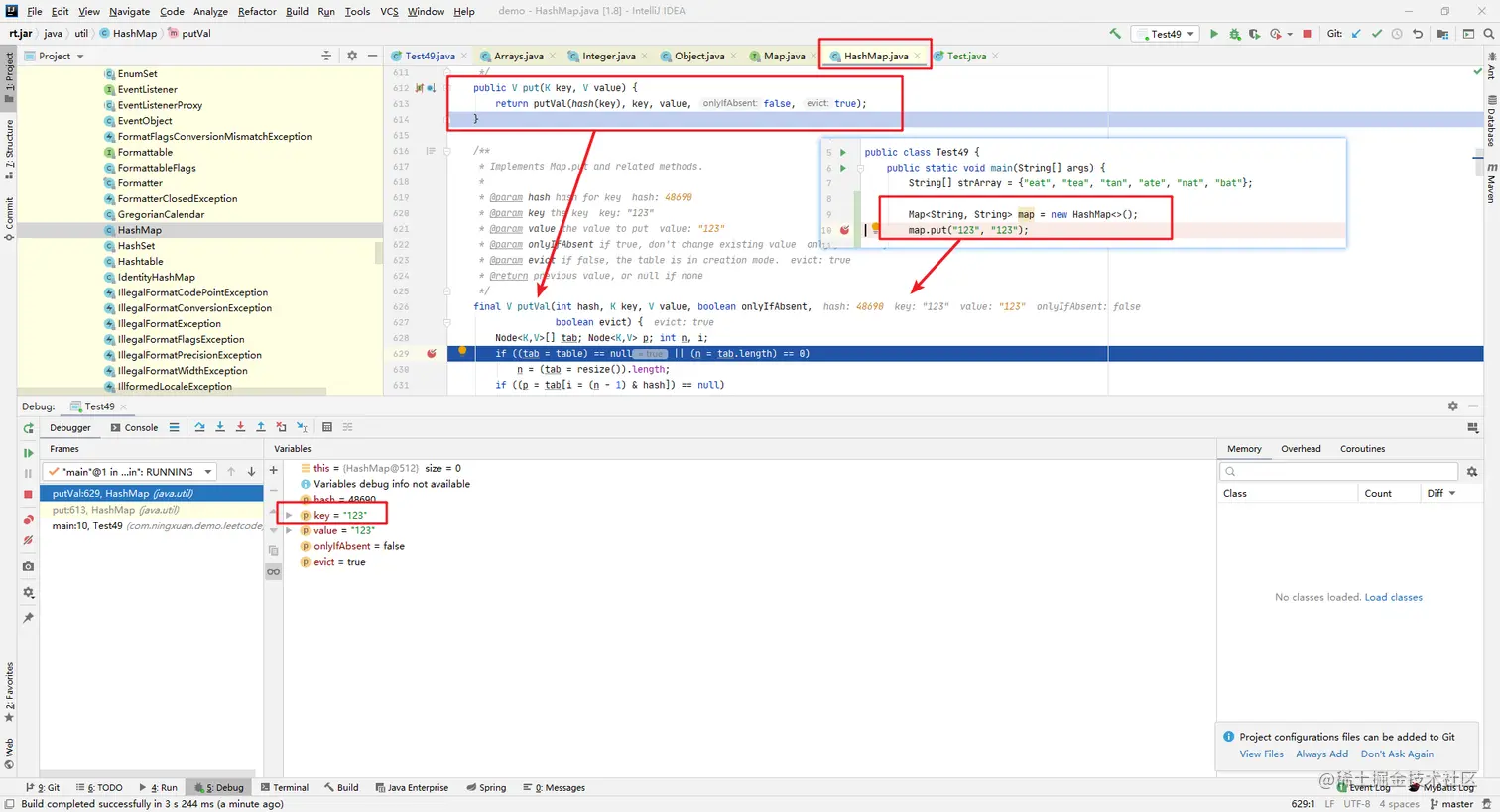Switch to the Console tab
The image size is (1500, 812).
[x=134, y=427]
